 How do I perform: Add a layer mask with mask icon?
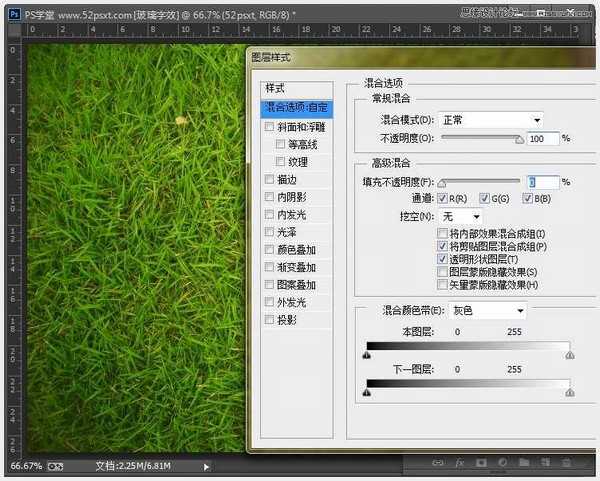pos(481,465)
